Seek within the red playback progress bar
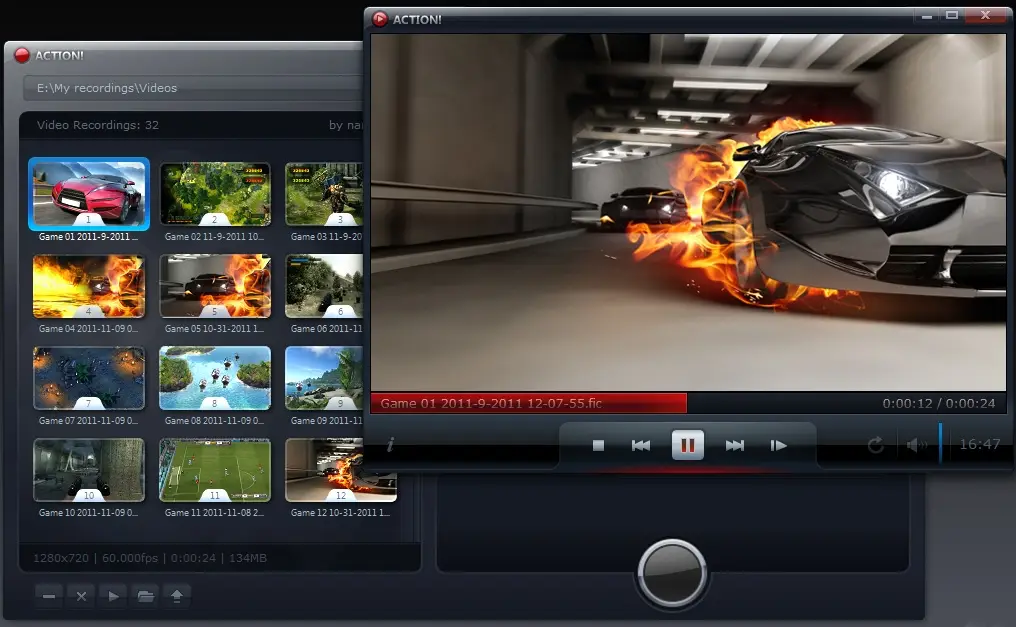Screen dimensions: 1016x627 [x=528, y=403]
